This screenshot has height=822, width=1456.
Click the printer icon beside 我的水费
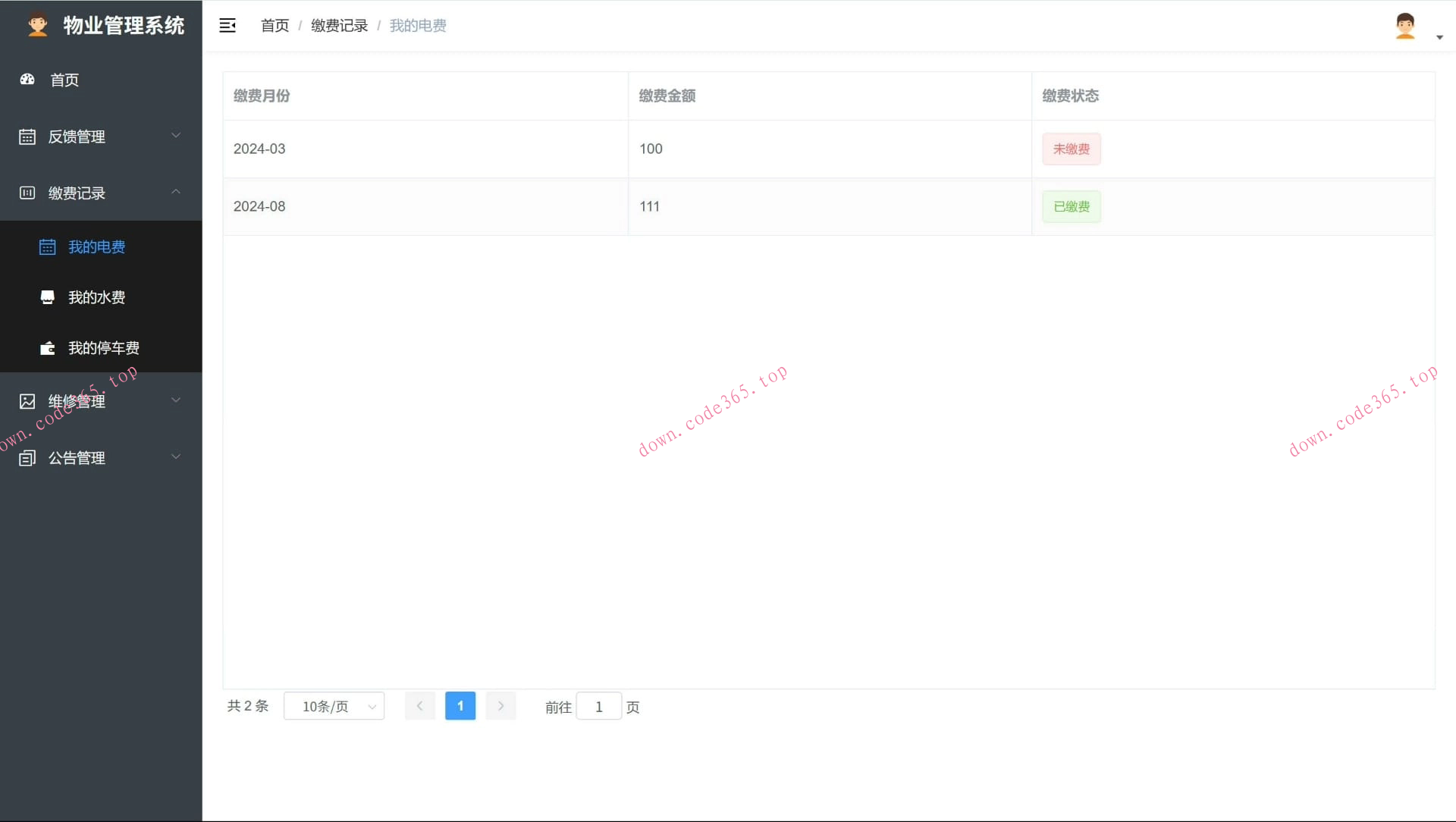47,297
